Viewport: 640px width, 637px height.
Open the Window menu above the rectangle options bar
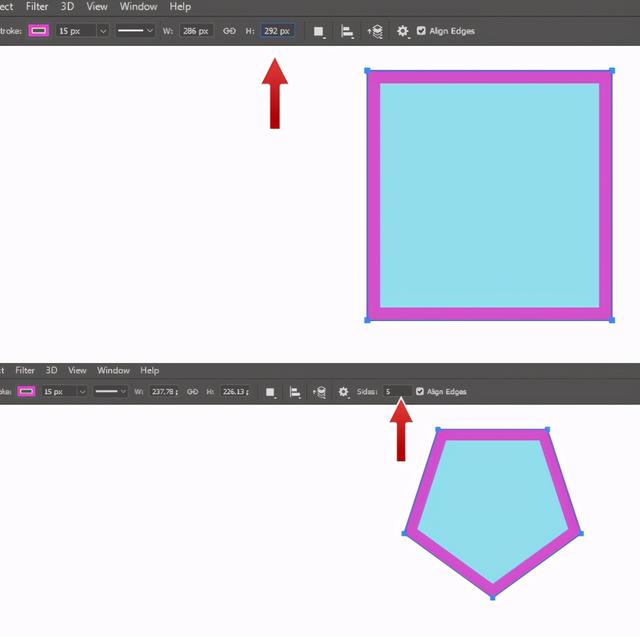(x=138, y=7)
